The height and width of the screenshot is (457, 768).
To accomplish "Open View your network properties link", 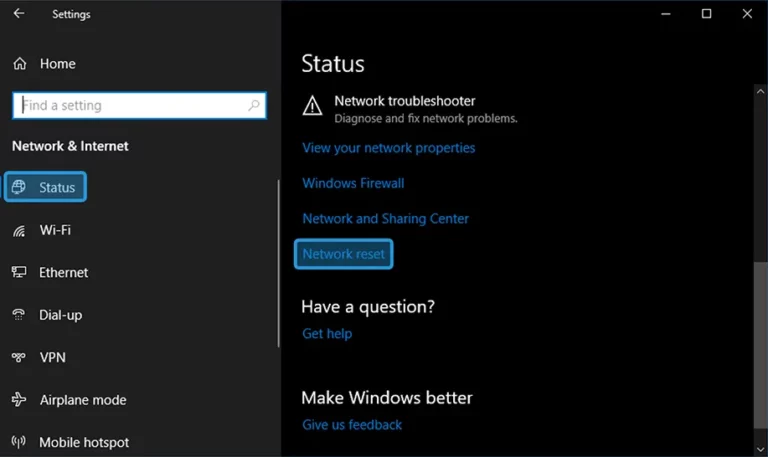I will tap(388, 148).
